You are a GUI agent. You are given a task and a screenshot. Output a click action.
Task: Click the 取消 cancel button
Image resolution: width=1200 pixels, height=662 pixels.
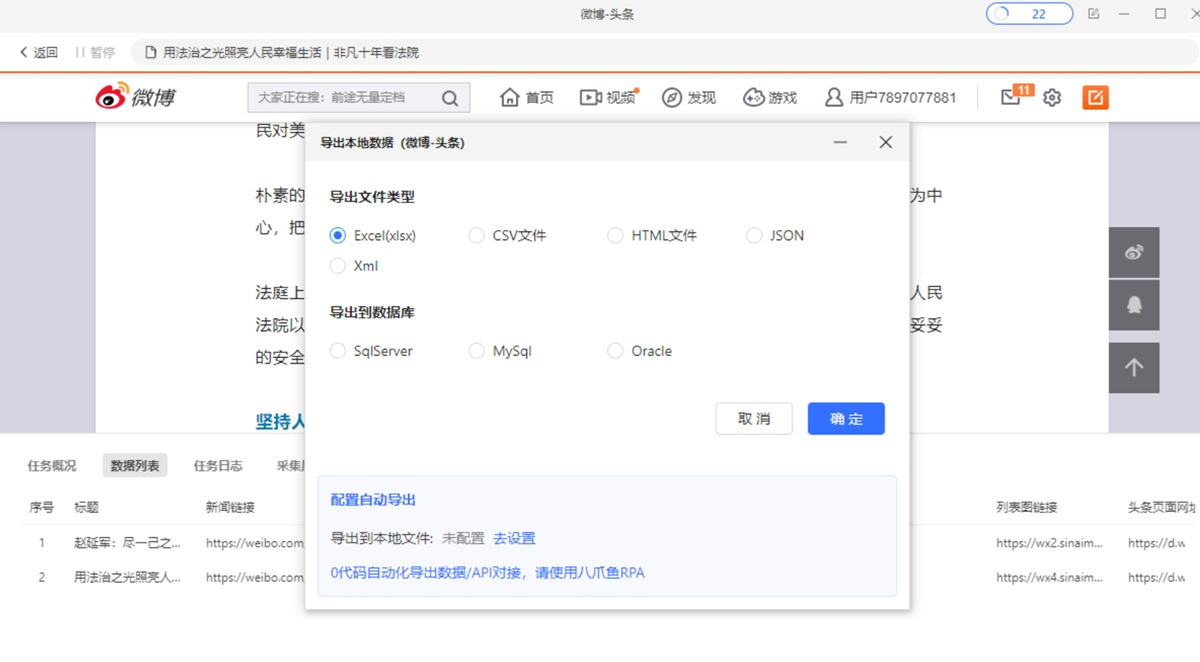(x=754, y=419)
